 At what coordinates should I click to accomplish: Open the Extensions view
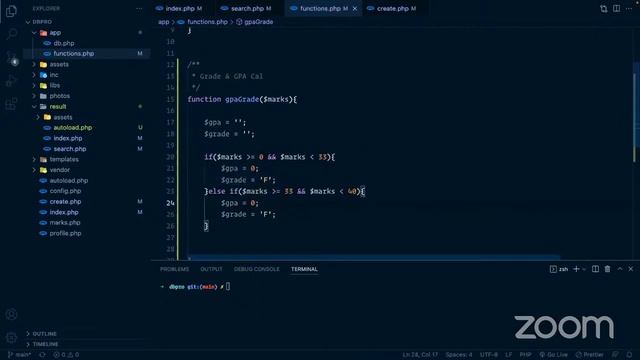click(x=11, y=104)
